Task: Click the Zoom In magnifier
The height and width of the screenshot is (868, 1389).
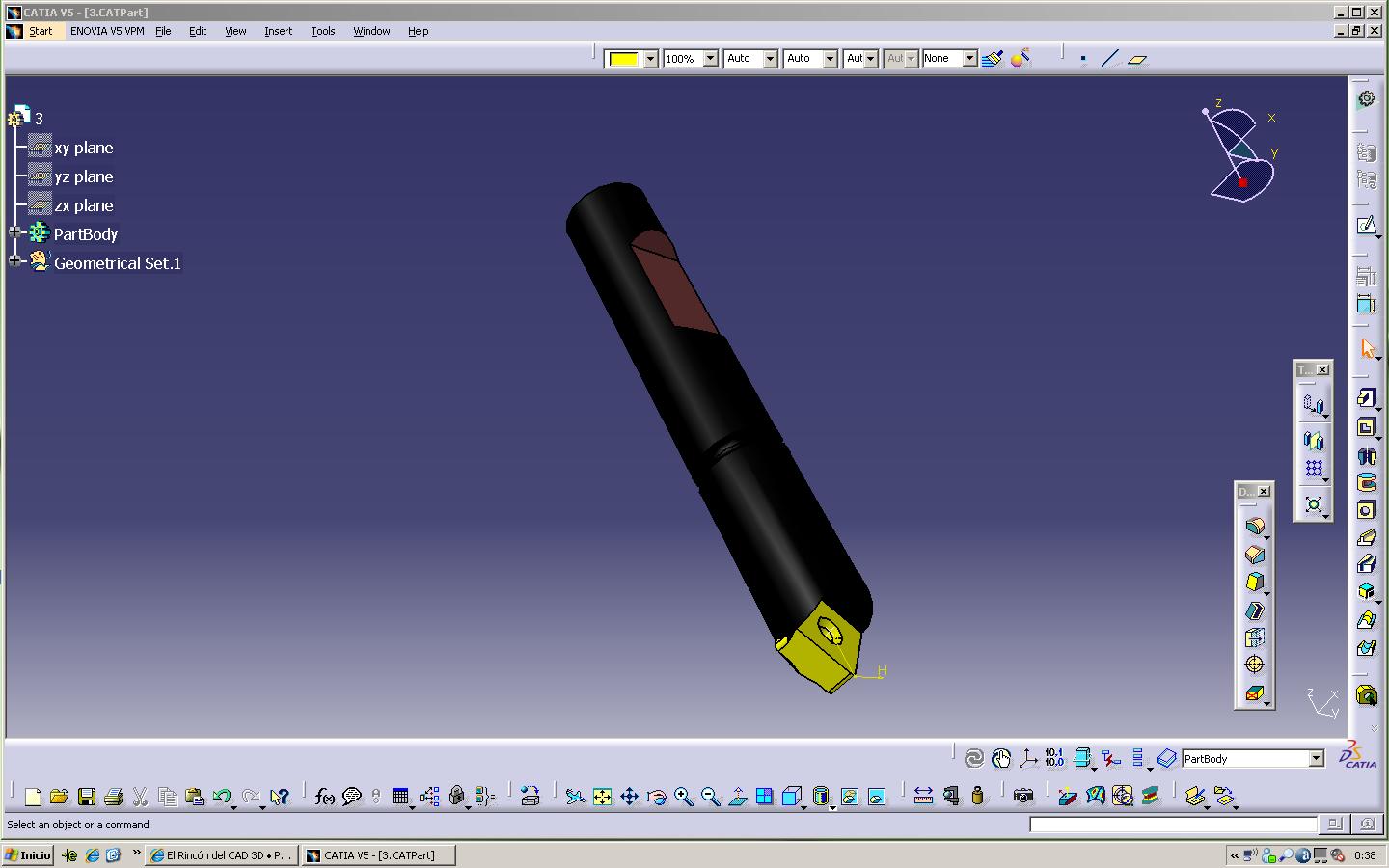Action: pyautogui.click(x=684, y=797)
